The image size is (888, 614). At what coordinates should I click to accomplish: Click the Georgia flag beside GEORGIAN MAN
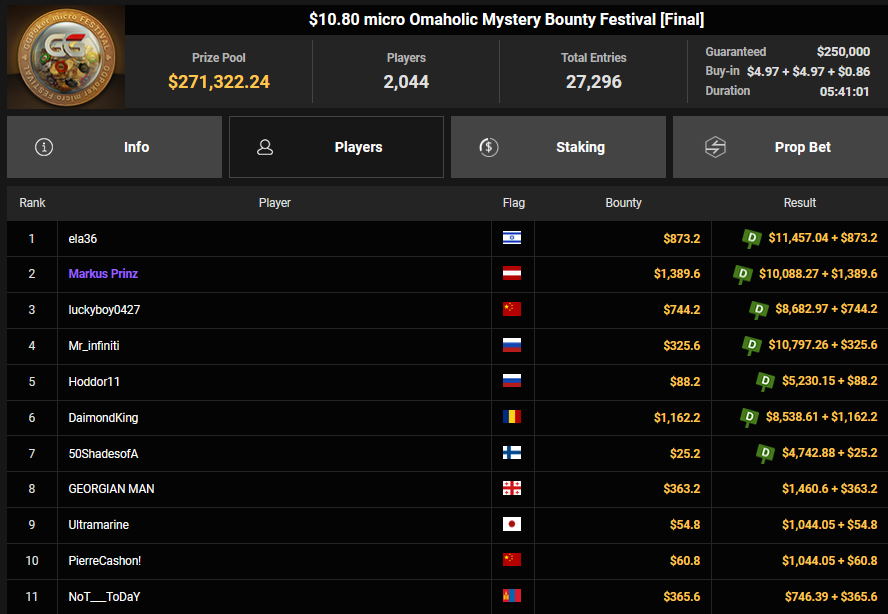pyautogui.click(x=512, y=489)
